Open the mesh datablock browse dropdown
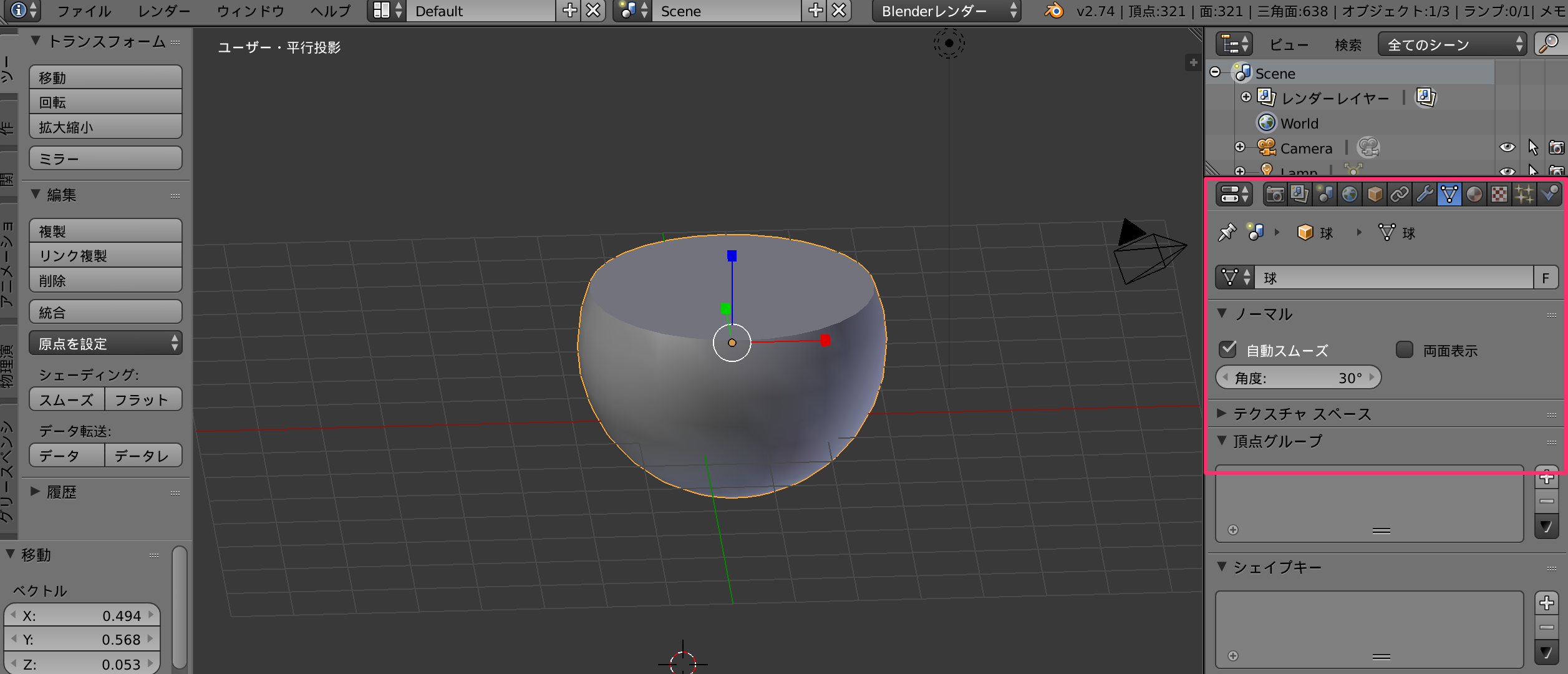 coord(1235,278)
